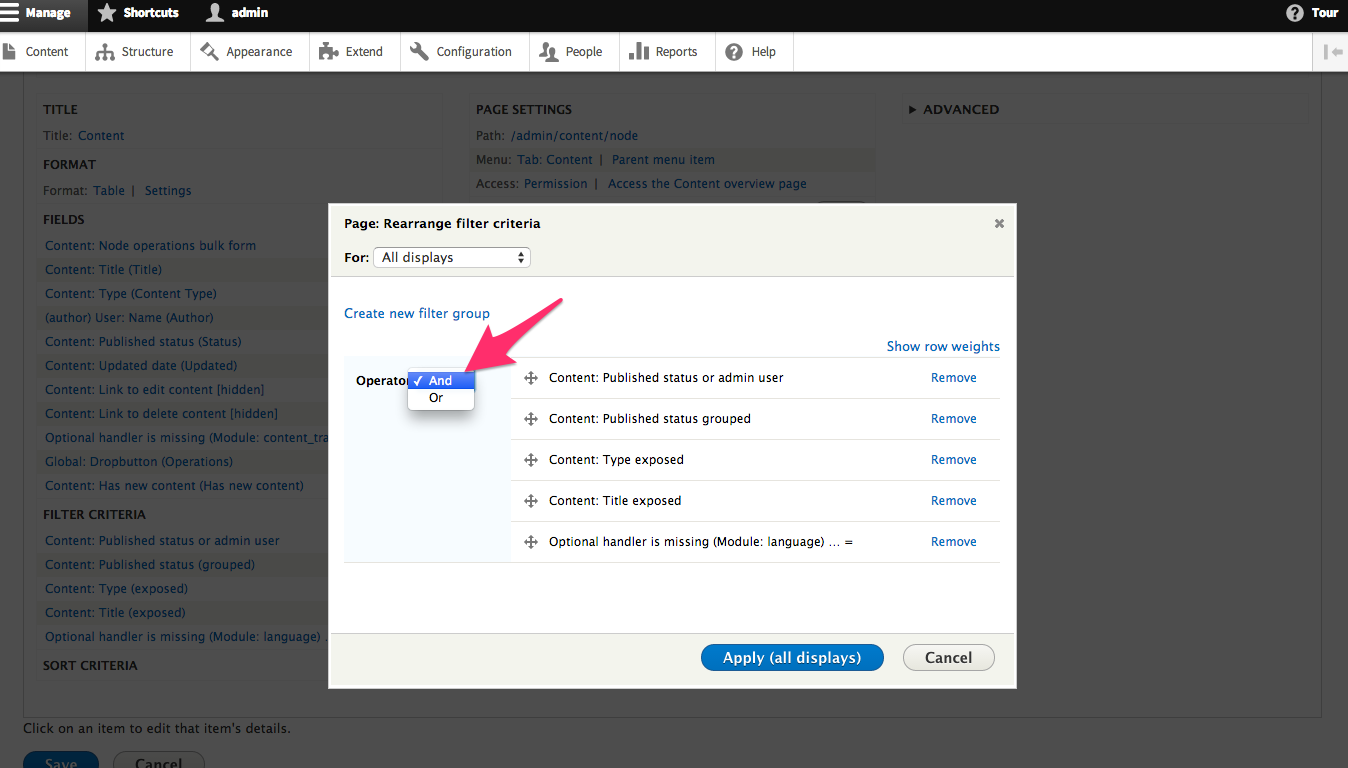Click the Parent menu item link
Screen dimensions: 1348x768
pyautogui.click(x=663, y=160)
